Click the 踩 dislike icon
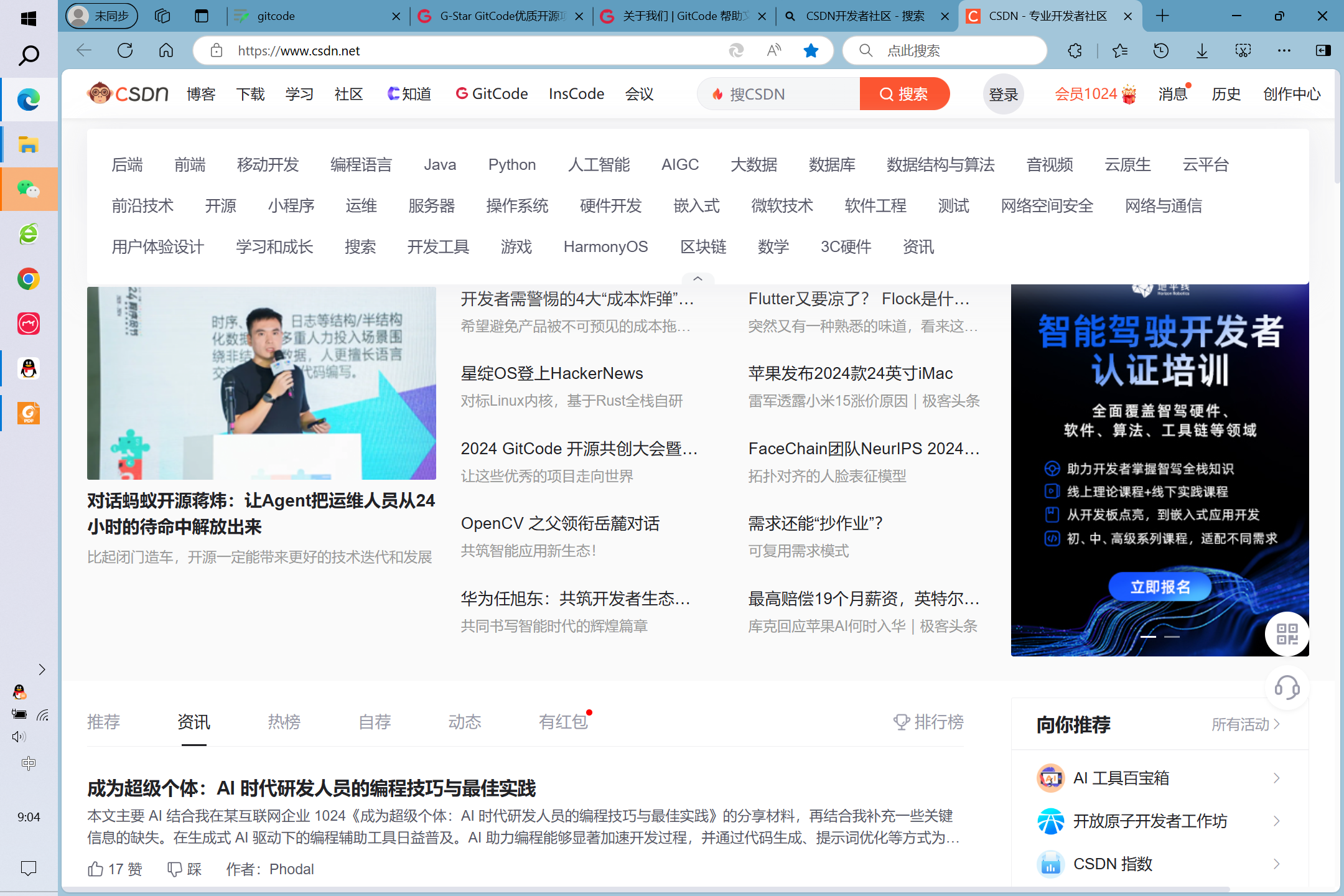This screenshot has height=896, width=1344. pos(175,869)
